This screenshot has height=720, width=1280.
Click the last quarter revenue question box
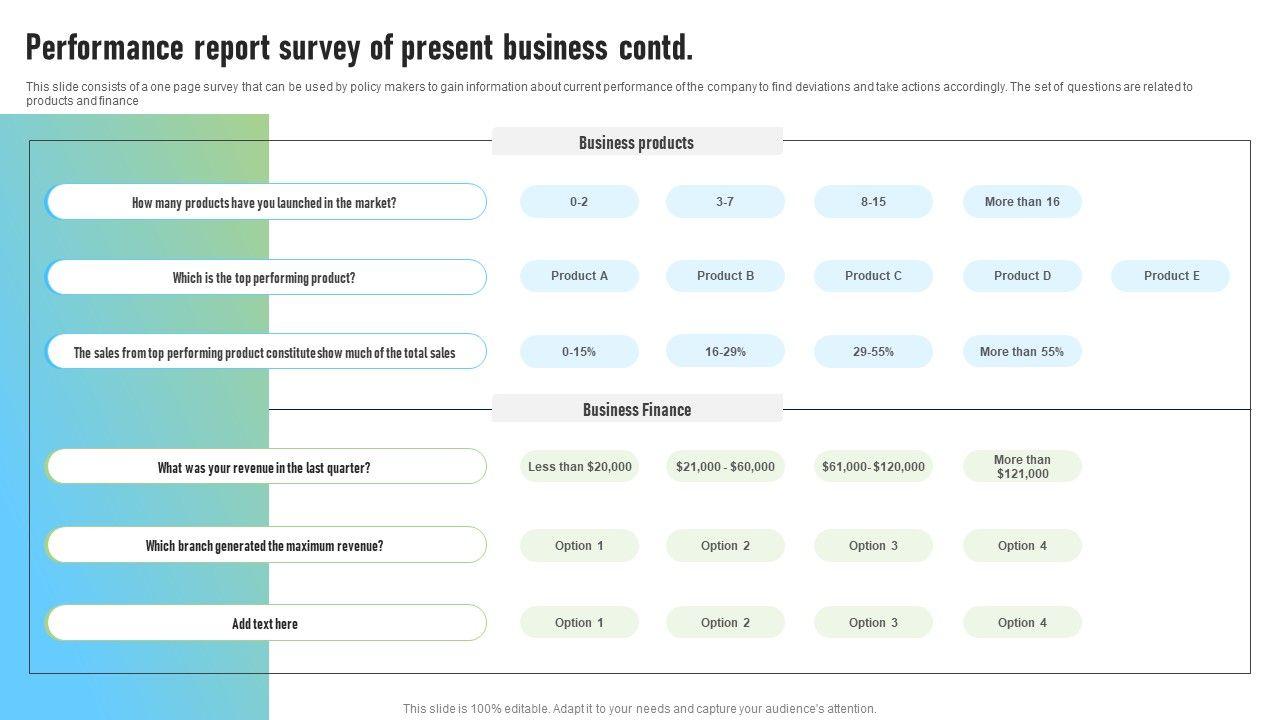pyautogui.click(x=266, y=468)
